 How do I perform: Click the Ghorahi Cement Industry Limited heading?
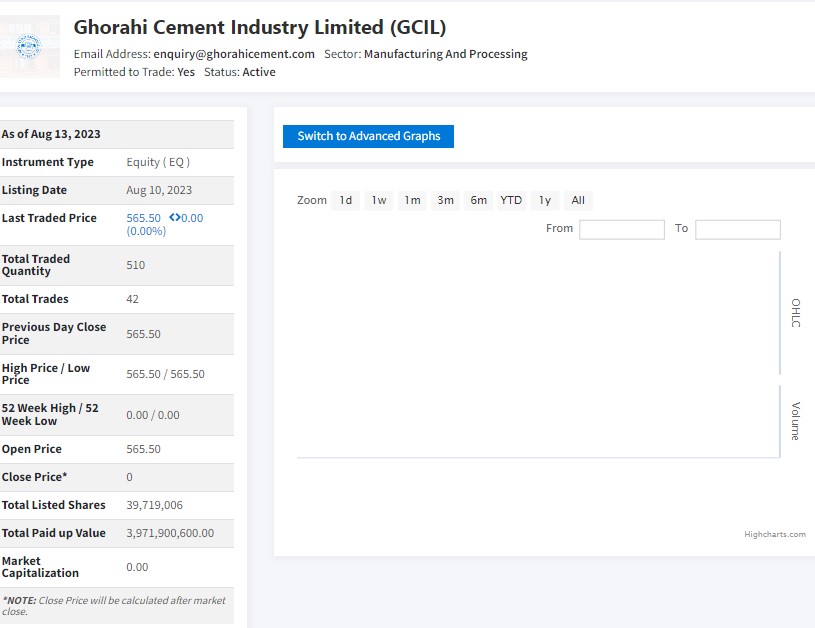(260, 27)
